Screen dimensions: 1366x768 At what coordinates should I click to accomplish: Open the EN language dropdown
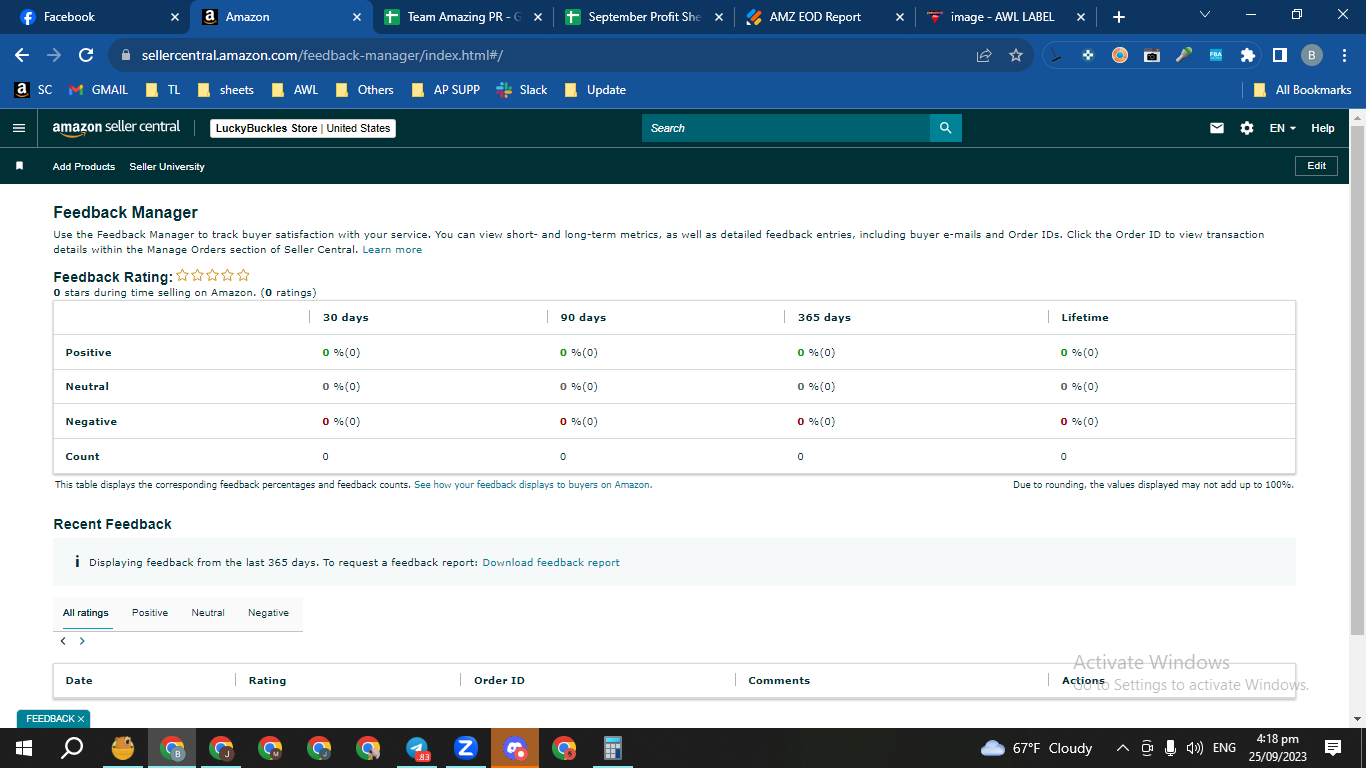[1282, 128]
